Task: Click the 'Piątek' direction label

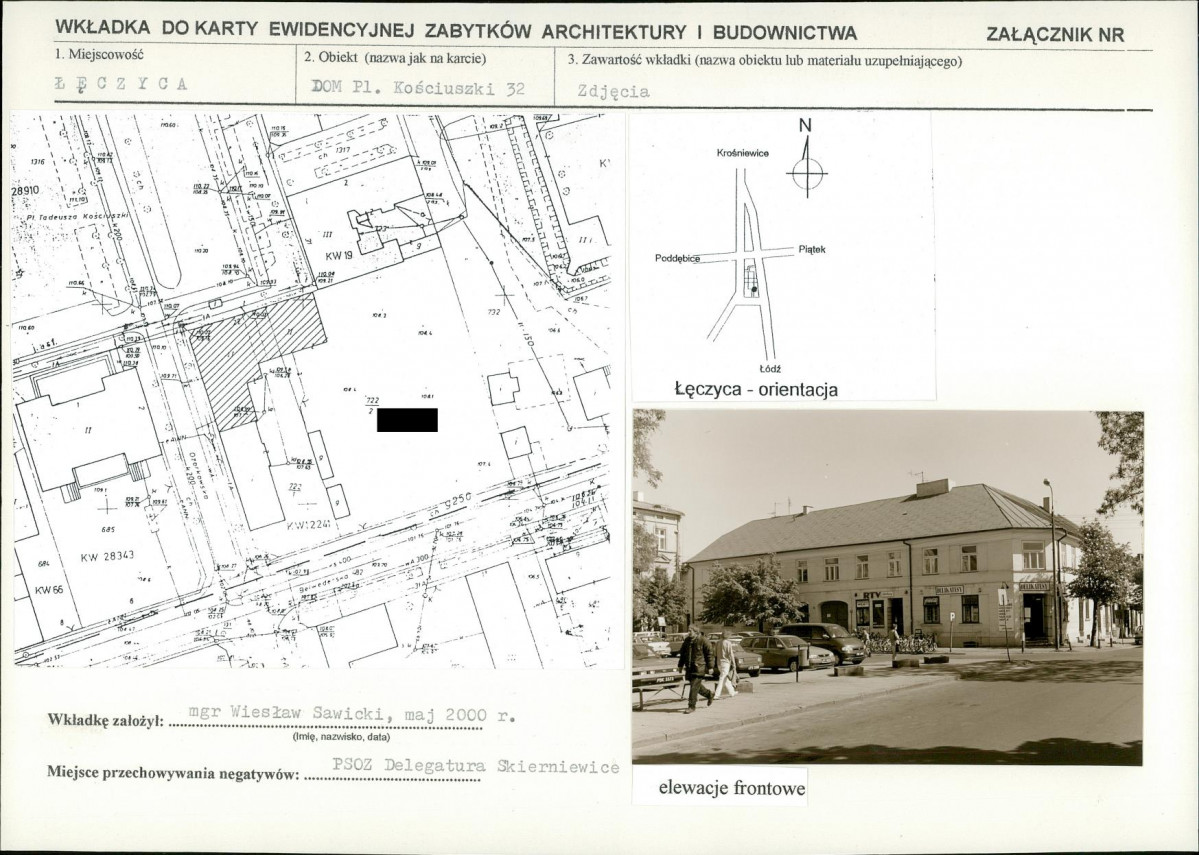Action: point(812,249)
